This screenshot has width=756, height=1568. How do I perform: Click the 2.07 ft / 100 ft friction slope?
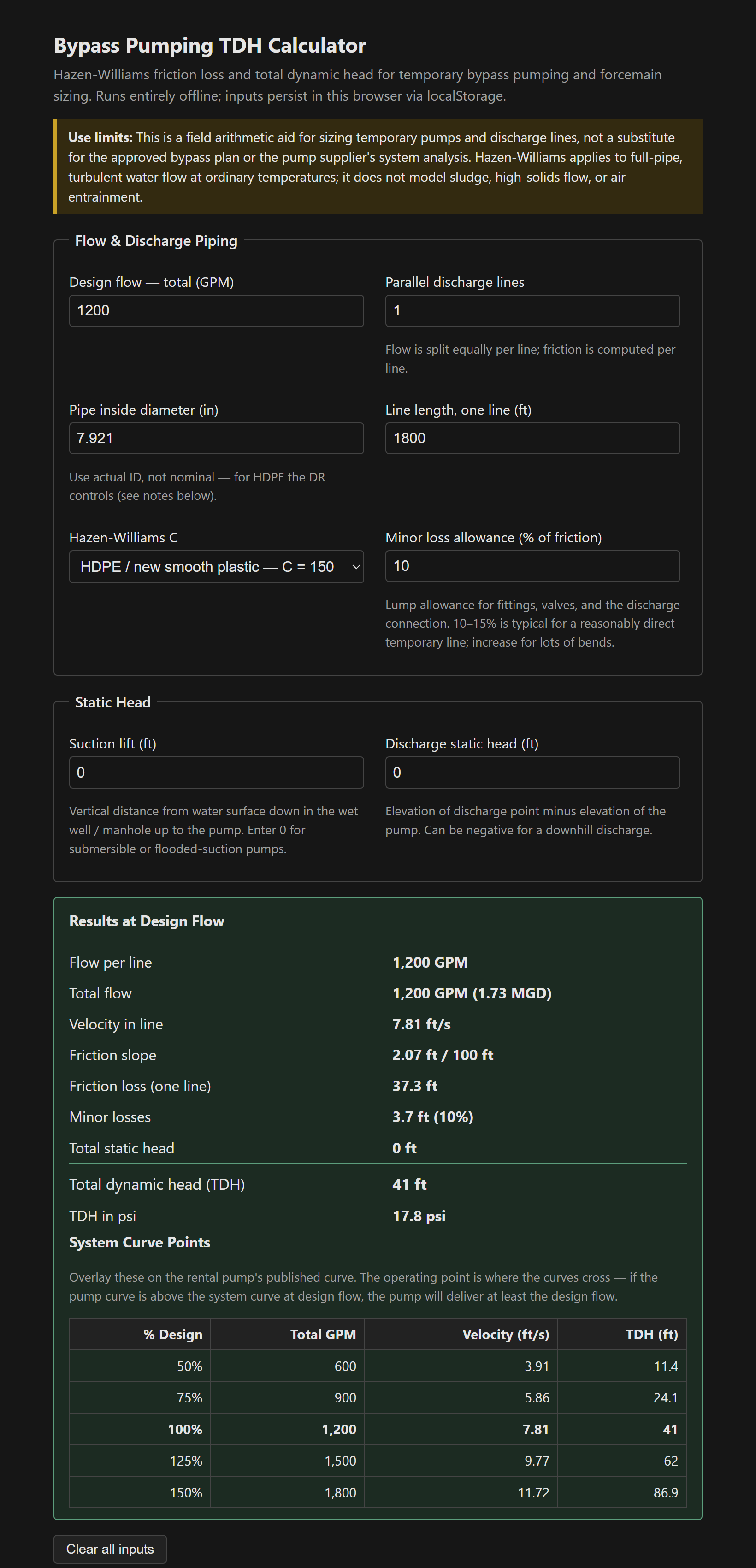click(443, 1055)
